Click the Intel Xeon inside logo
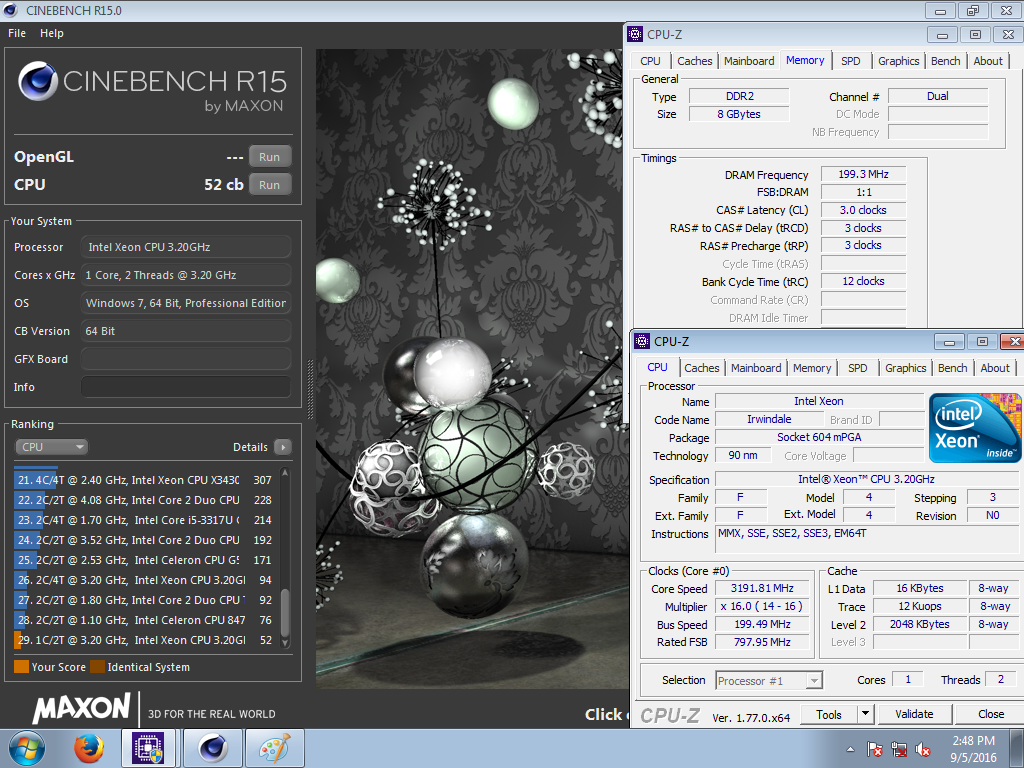 point(975,428)
